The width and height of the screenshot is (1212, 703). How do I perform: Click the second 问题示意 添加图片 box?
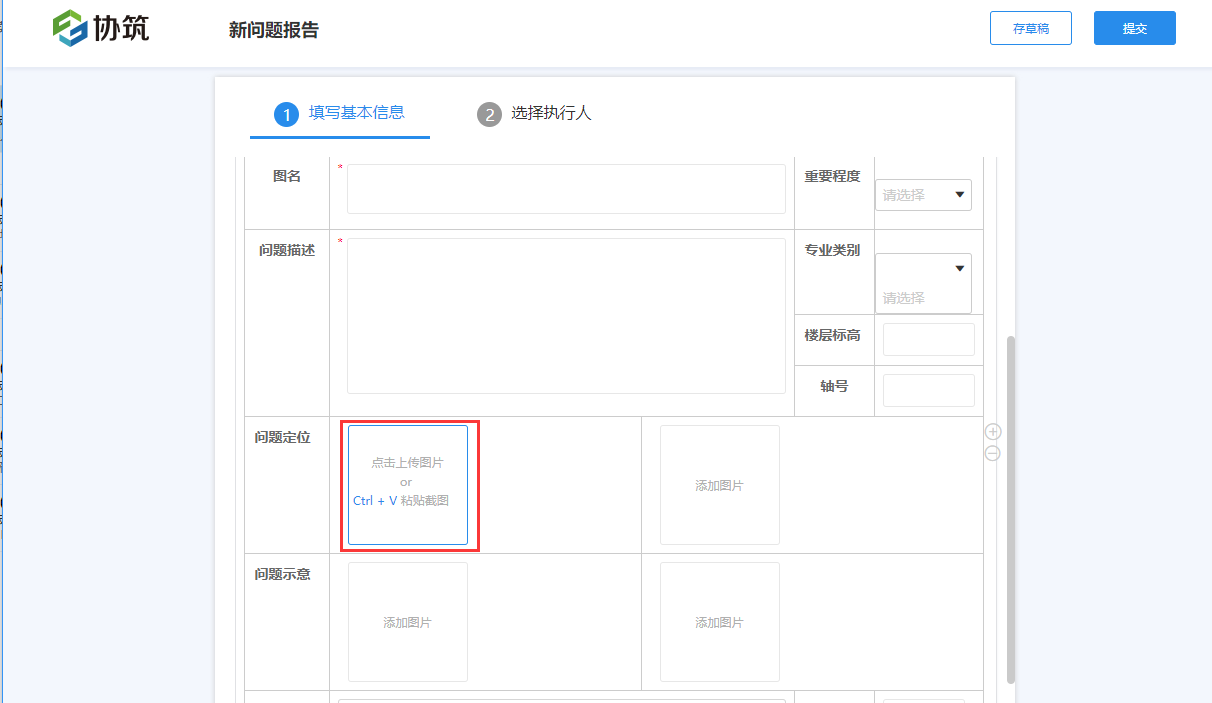coord(719,621)
